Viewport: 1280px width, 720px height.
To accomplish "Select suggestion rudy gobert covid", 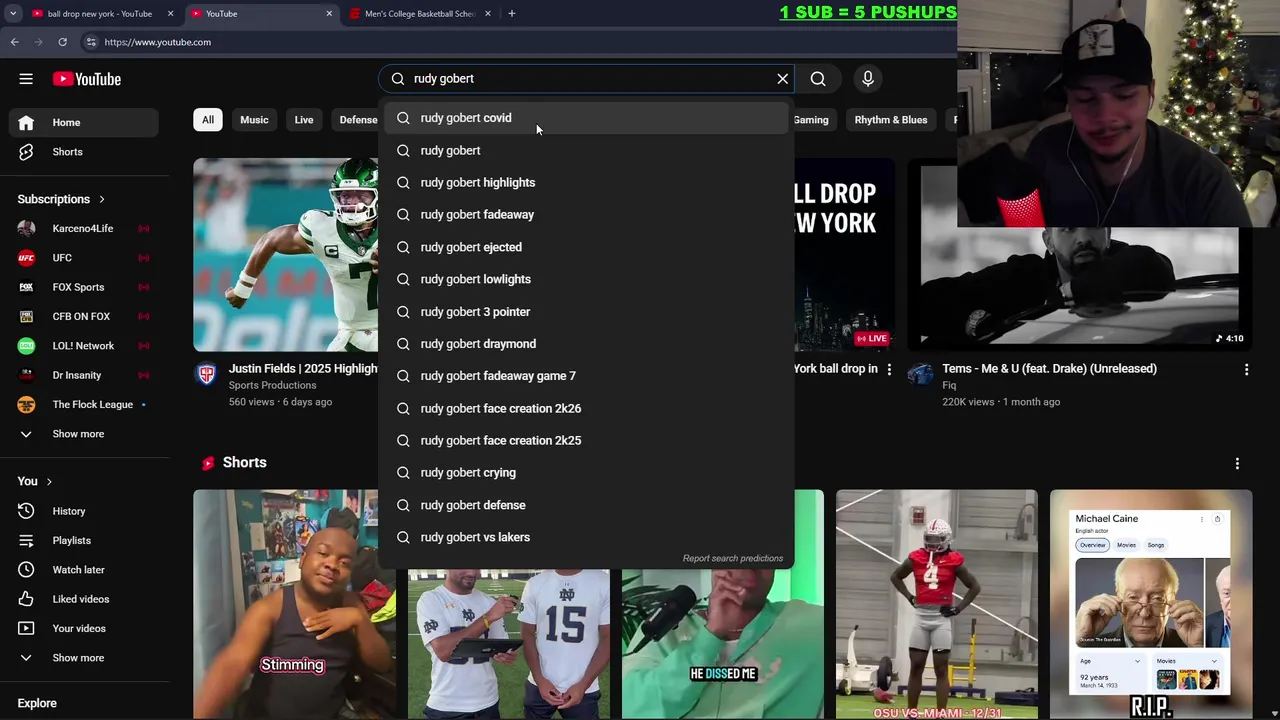I will (586, 118).
